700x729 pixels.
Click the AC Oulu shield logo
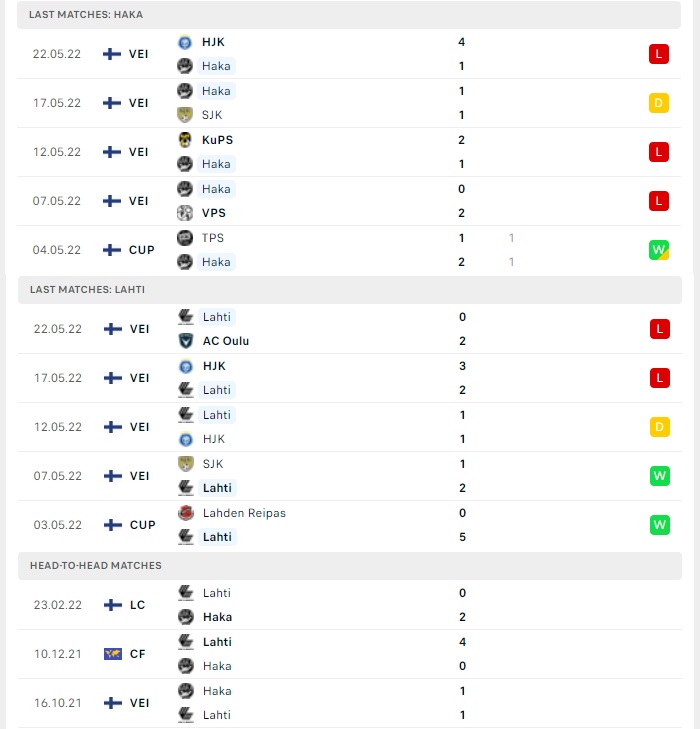pos(185,341)
